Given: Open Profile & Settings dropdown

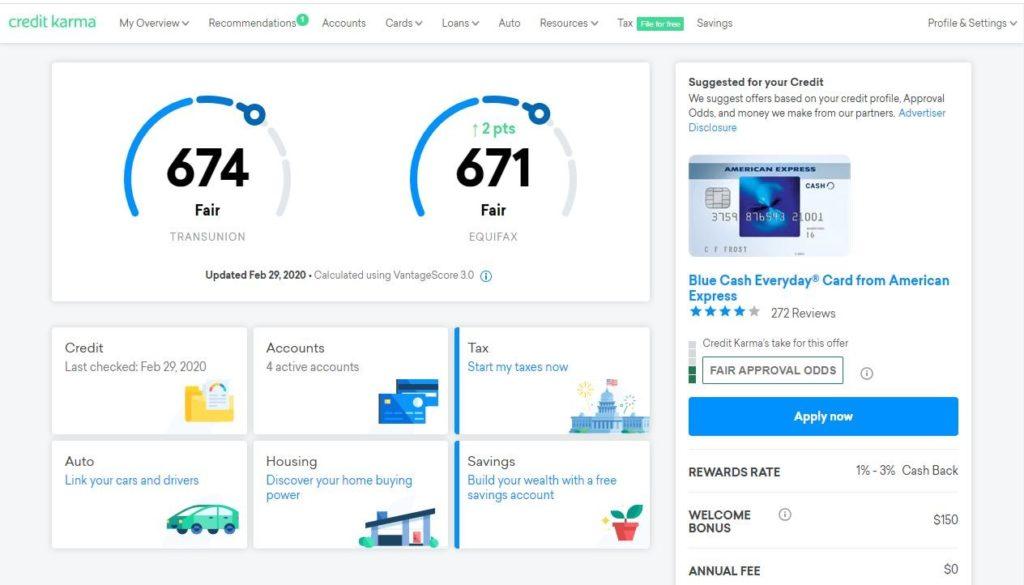Looking at the screenshot, I should 972,23.
